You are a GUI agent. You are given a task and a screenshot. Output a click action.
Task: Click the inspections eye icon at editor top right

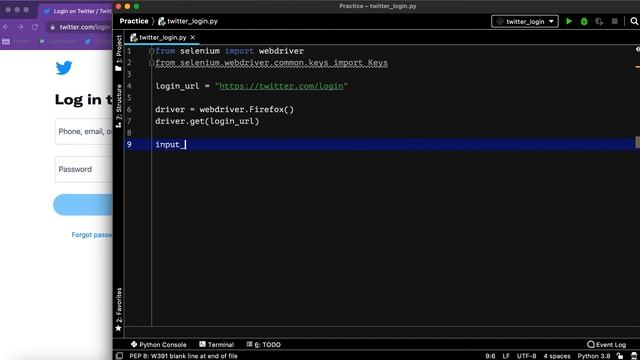pos(638,49)
